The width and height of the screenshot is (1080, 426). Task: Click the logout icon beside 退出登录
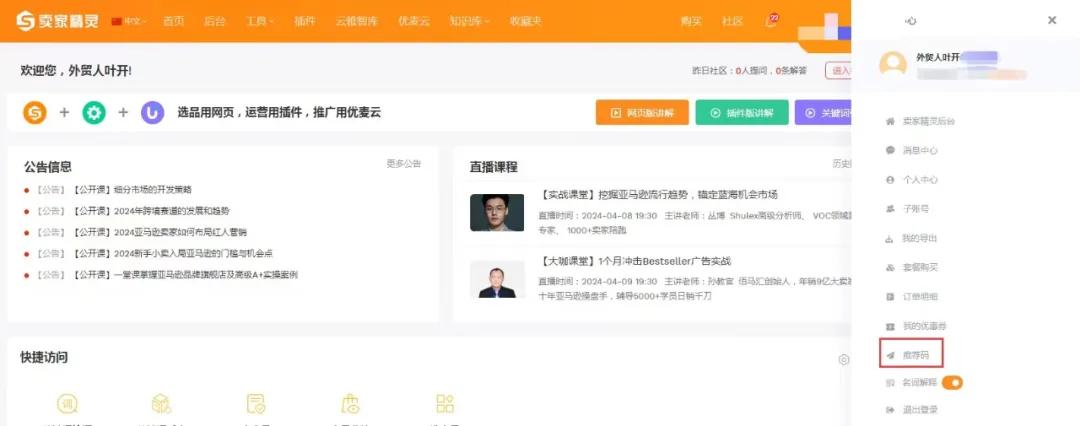coord(890,409)
